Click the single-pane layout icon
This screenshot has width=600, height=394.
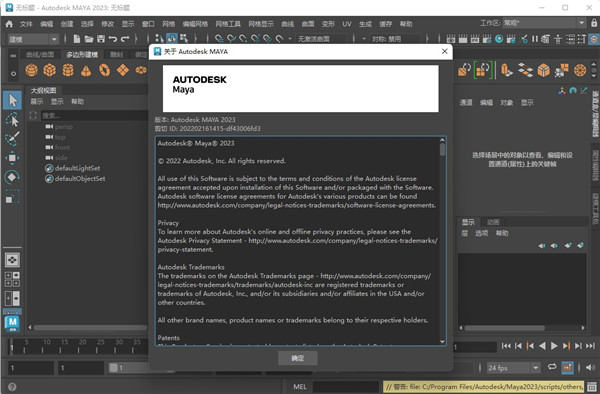pos(12,260)
